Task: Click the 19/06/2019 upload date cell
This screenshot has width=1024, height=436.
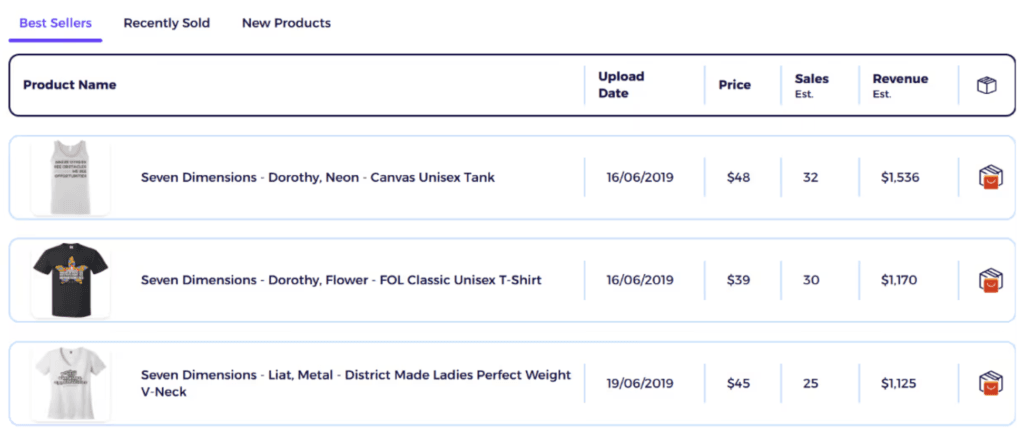Action: pyautogui.click(x=640, y=383)
